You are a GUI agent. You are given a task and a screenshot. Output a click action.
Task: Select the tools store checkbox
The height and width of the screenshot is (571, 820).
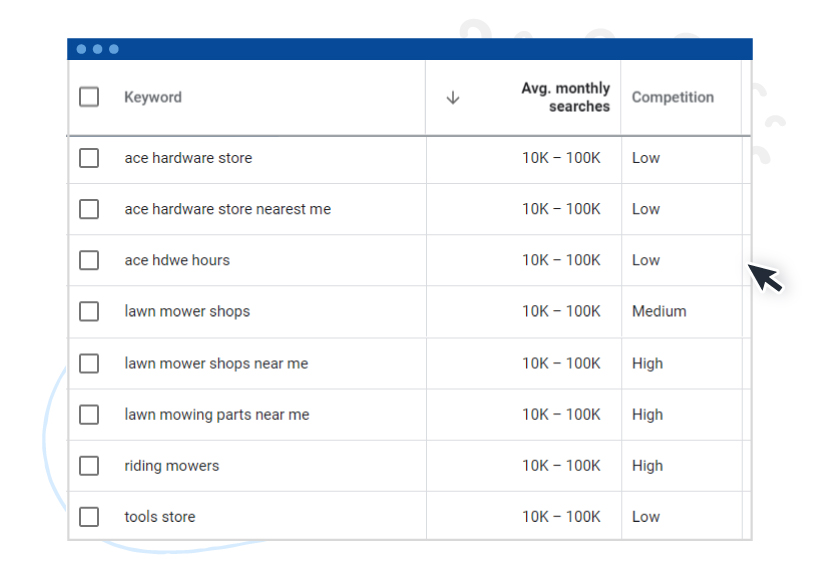point(89,517)
